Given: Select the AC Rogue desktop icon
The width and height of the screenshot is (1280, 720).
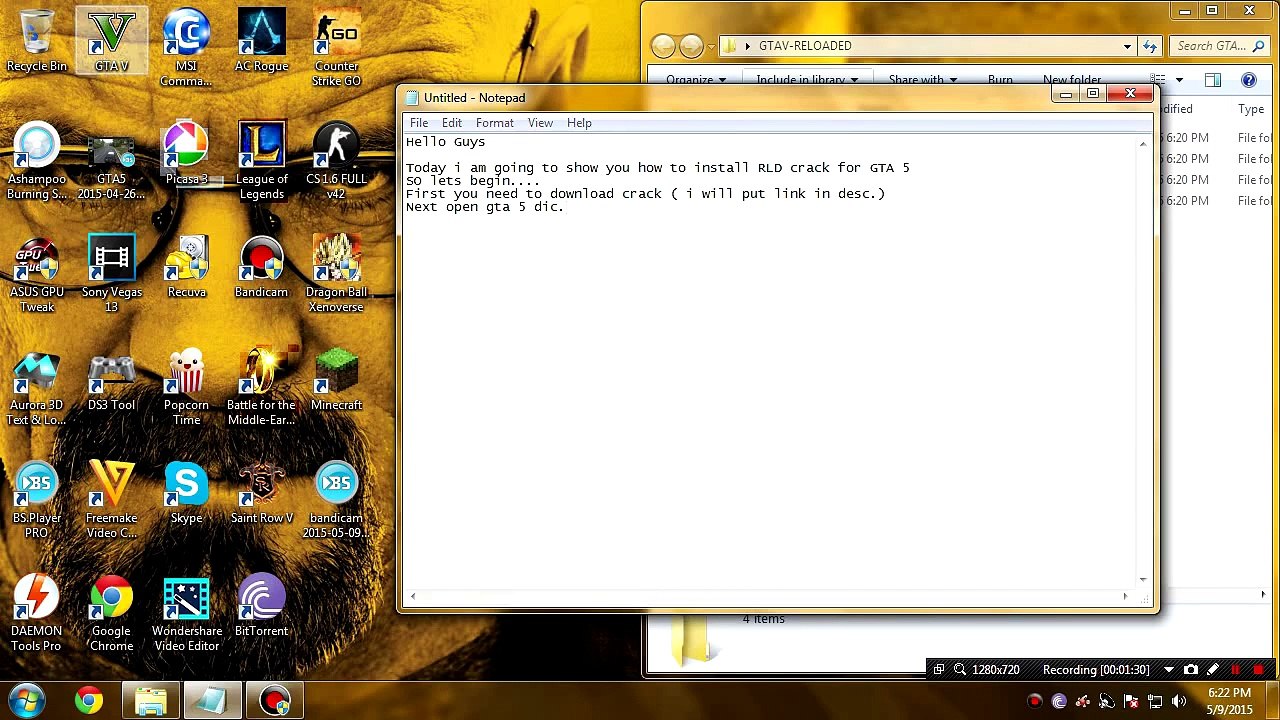Looking at the screenshot, I should pos(261,42).
